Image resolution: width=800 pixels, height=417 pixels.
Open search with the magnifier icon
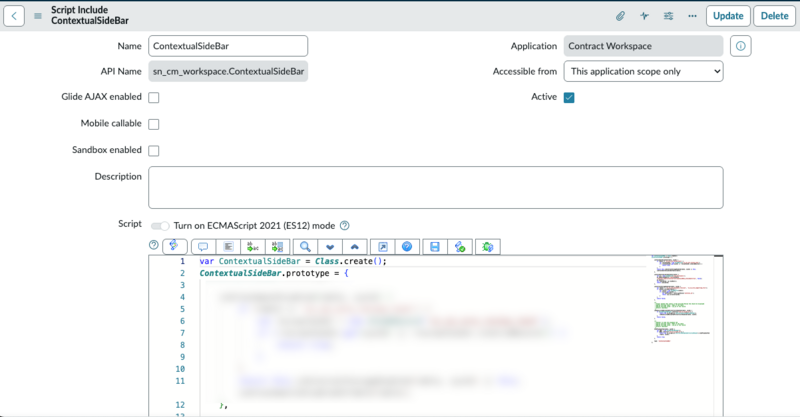(305, 247)
